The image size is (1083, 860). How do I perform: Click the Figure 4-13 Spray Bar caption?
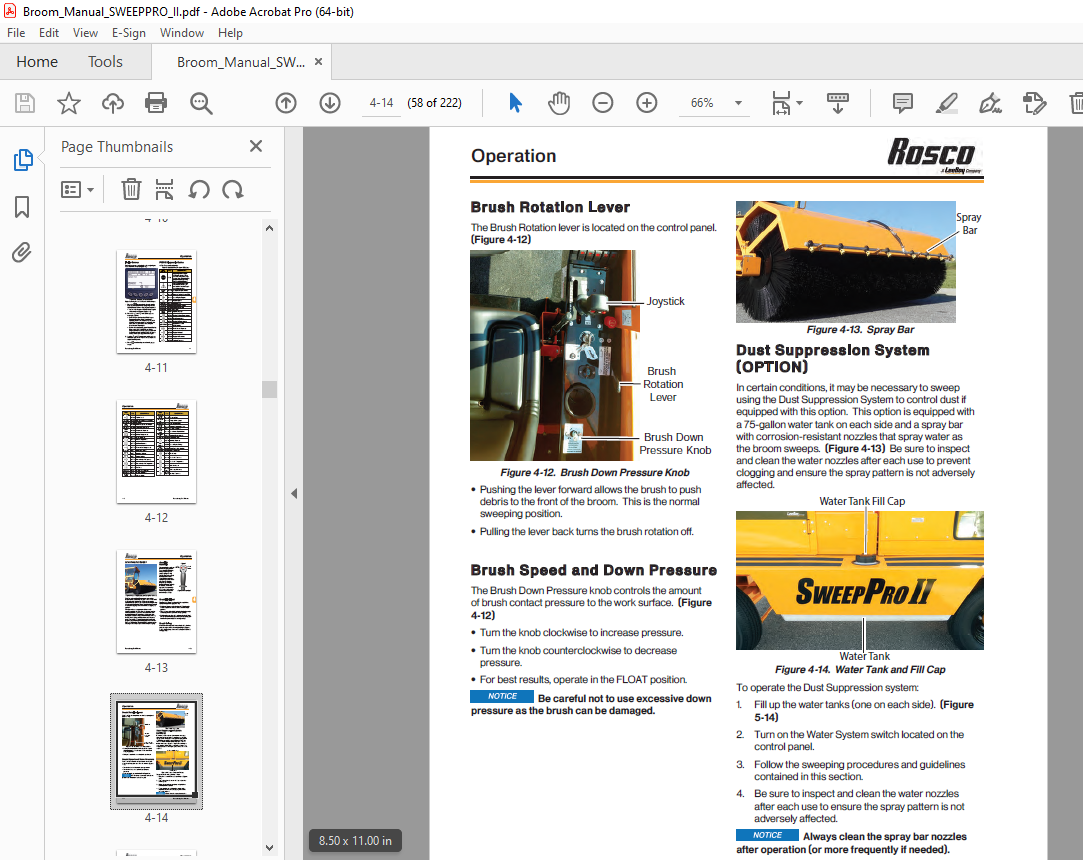pyautogui.click(x=860, y=329)
